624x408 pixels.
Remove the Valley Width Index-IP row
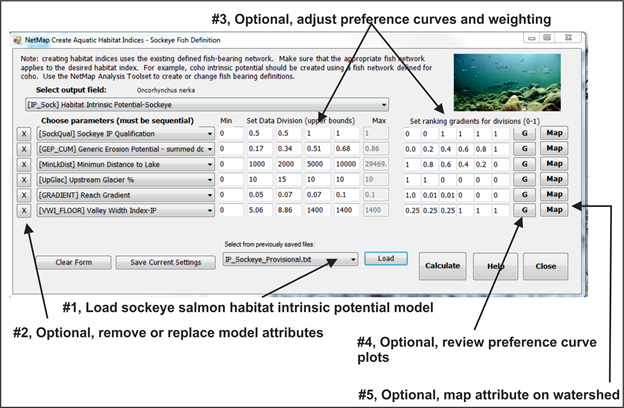(x=23, y=210)
